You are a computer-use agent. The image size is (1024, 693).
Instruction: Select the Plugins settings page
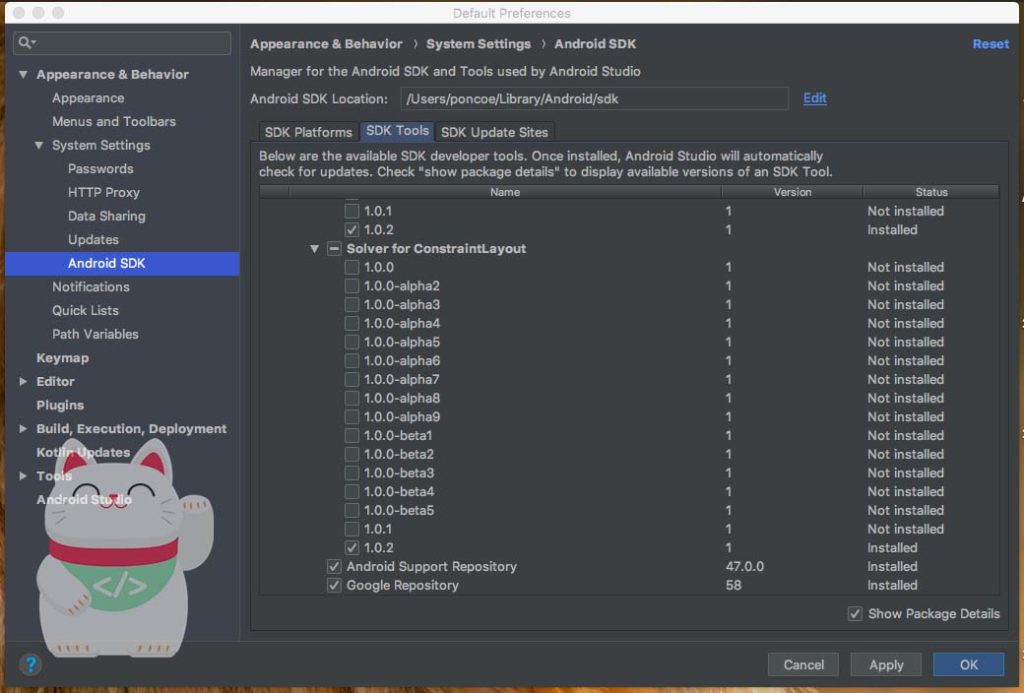pyautogui.click(x=60, y=405)
